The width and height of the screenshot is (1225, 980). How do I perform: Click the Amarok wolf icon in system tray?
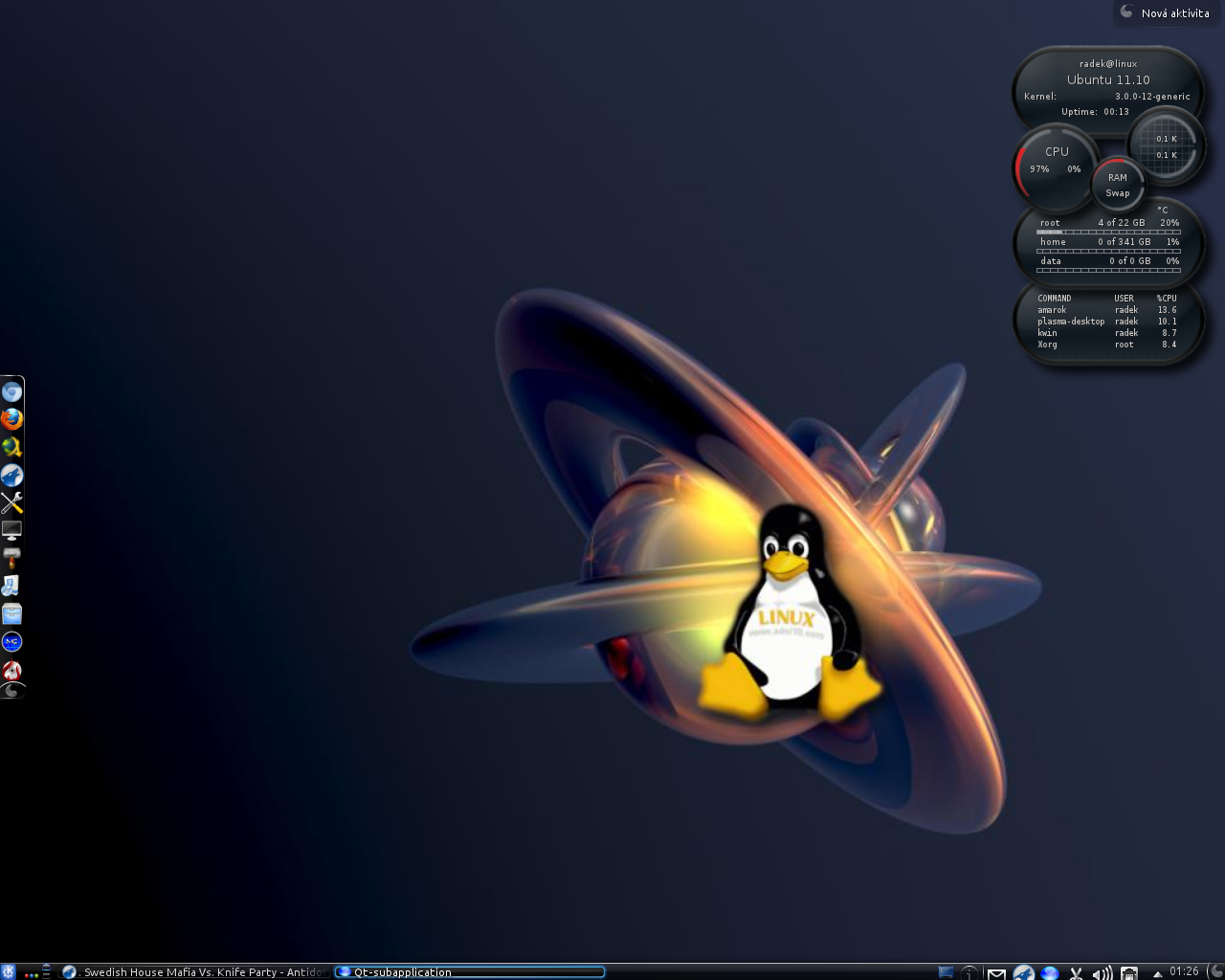(1023, 973)
